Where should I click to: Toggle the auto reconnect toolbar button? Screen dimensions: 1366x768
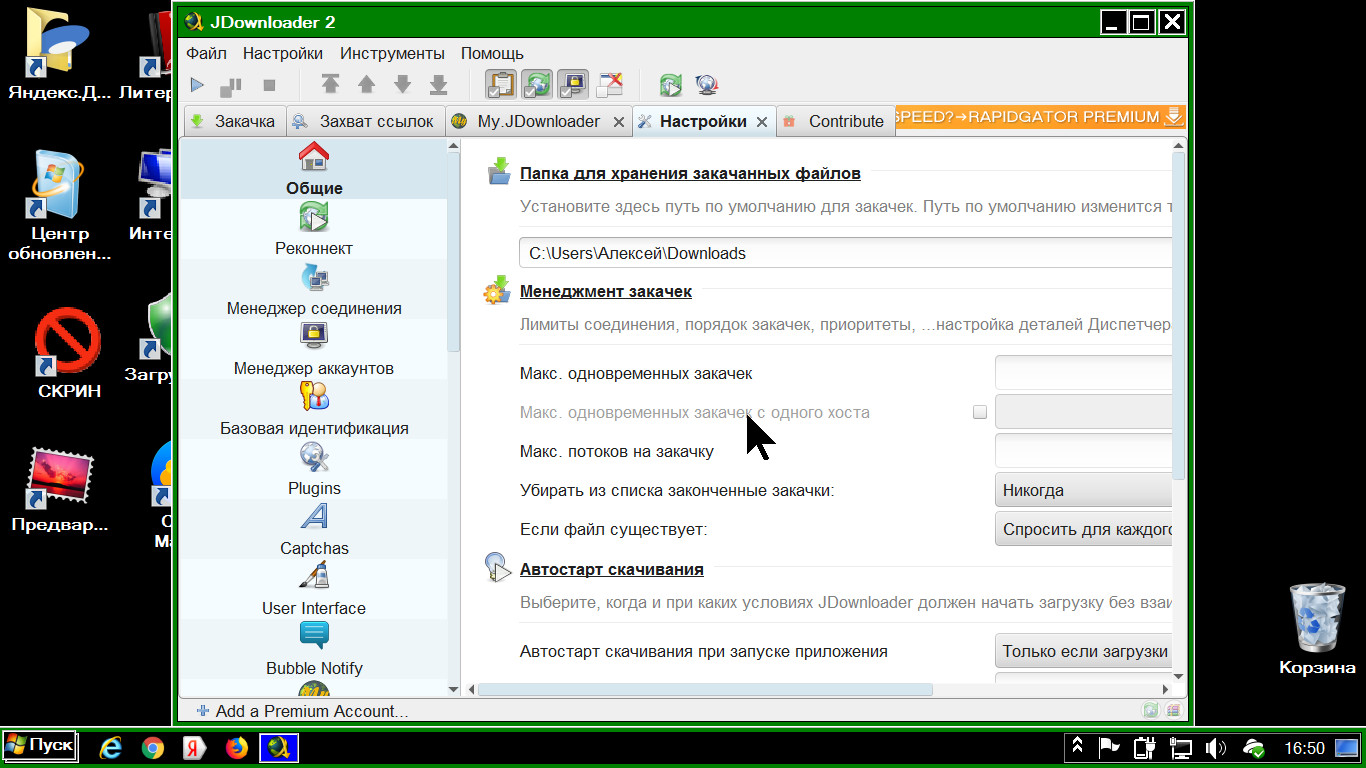pyautogui.click(x=538, y=84)
